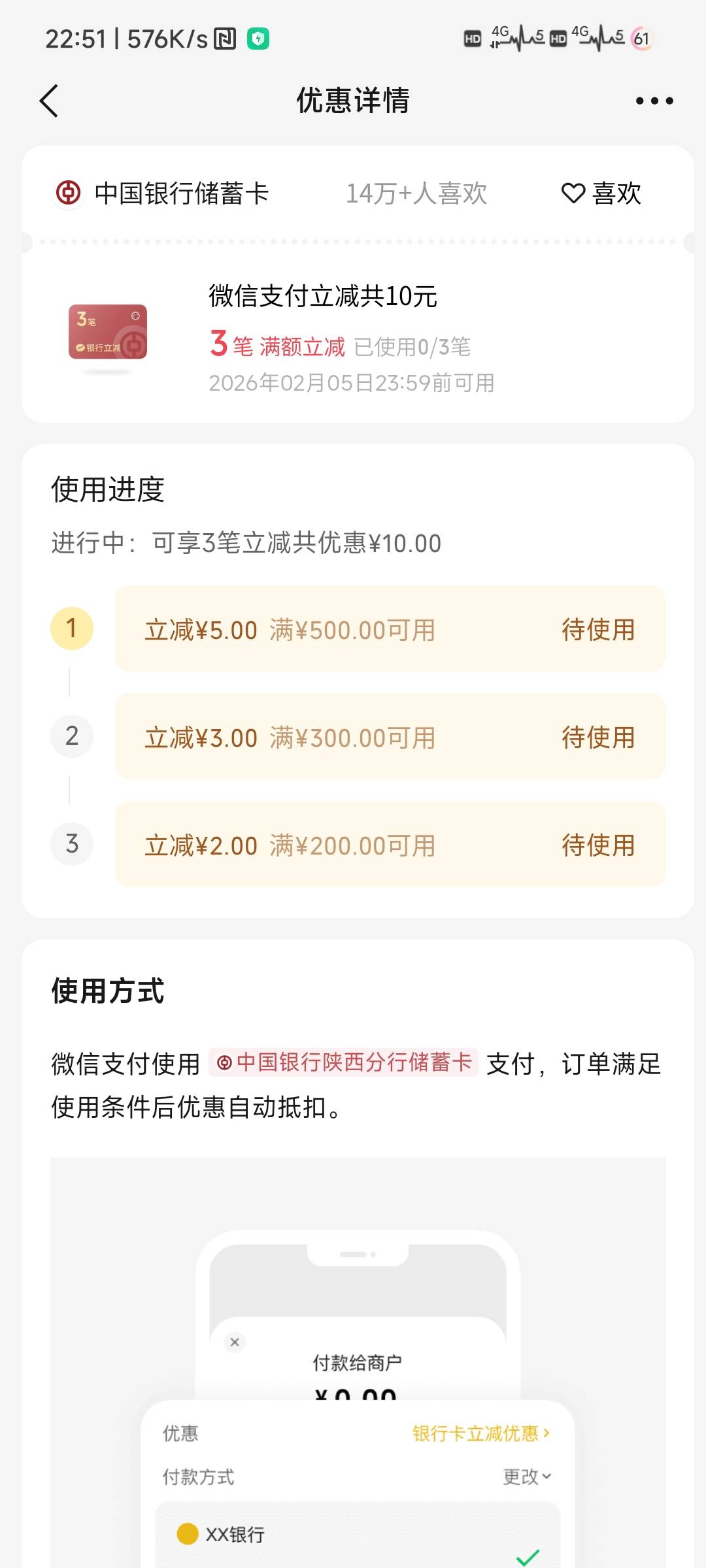Tap the battery level indicator
The width and height of the screenshot is (706, 1568).
pos(642,39)
